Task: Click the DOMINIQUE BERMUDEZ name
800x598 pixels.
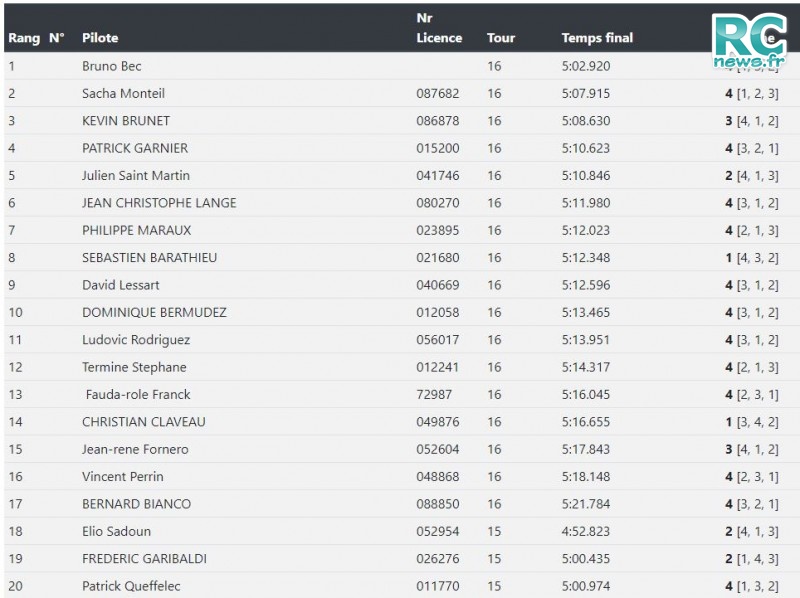Action: coord(154,312)
